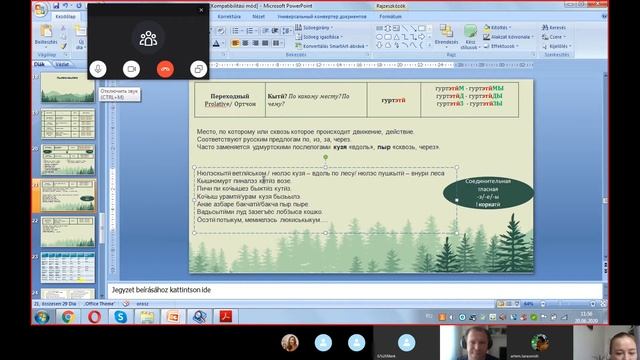Select the text box shape in gallery
Image resolution: width=640 pixels, height=360 pixels.
[396, 29]
